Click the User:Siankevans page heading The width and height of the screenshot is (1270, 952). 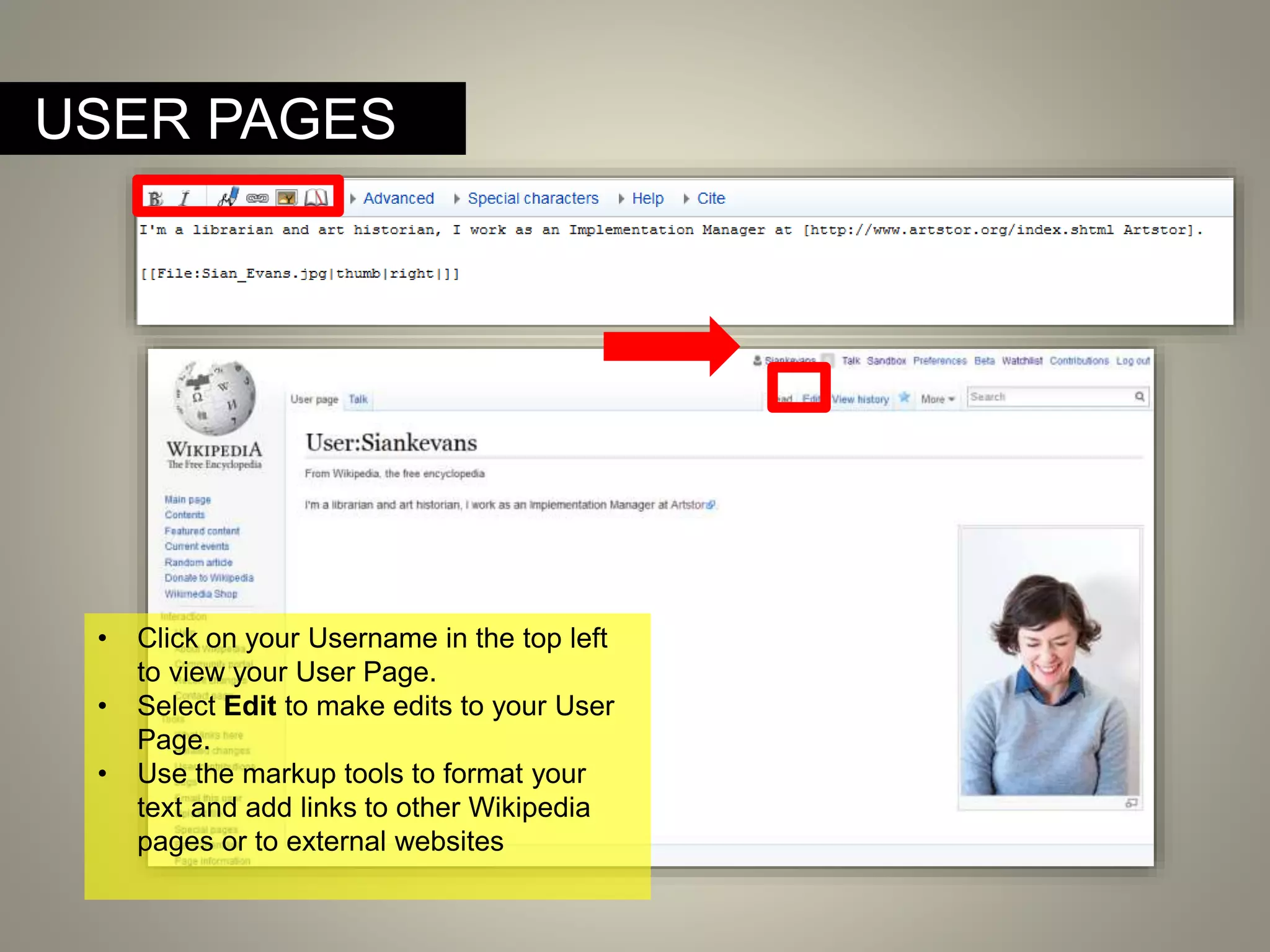click(x=391, y=443)
